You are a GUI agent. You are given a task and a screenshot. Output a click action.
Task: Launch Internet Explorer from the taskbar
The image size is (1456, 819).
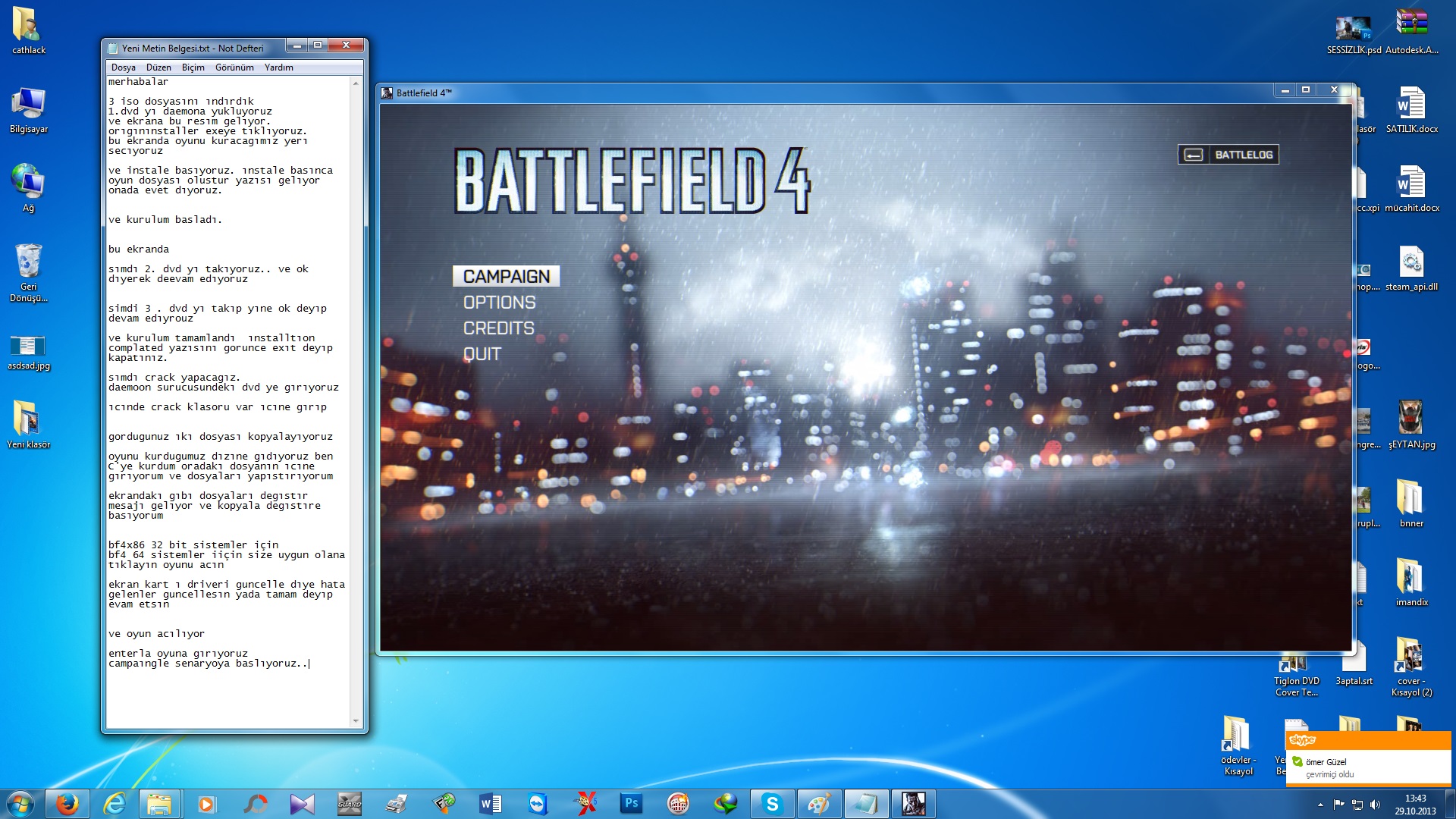[115, 804]
